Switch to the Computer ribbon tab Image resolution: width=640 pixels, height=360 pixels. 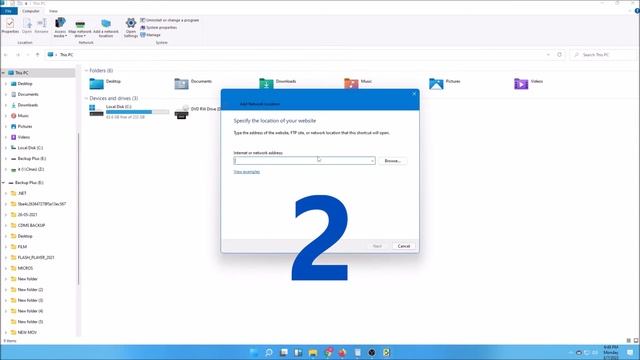pyautogui.click(x=31, y=11)
